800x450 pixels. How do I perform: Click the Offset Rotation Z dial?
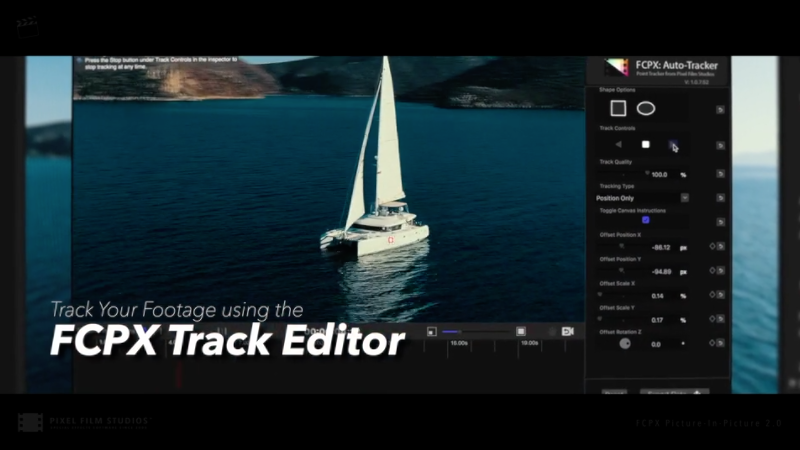(x=625, y=344)
